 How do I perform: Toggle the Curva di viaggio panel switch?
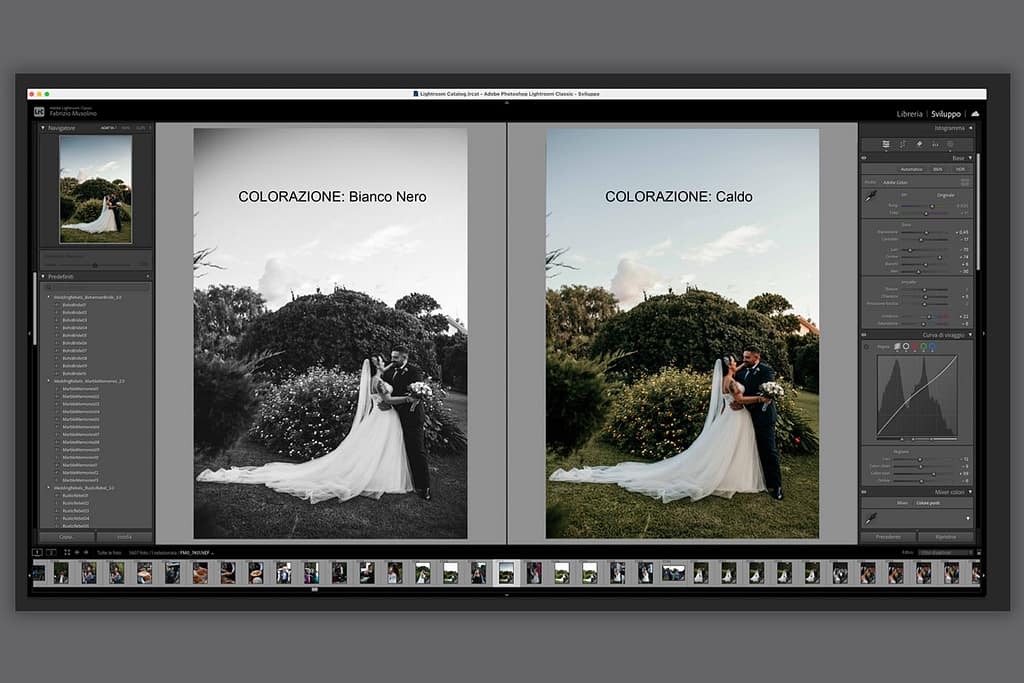862,335
